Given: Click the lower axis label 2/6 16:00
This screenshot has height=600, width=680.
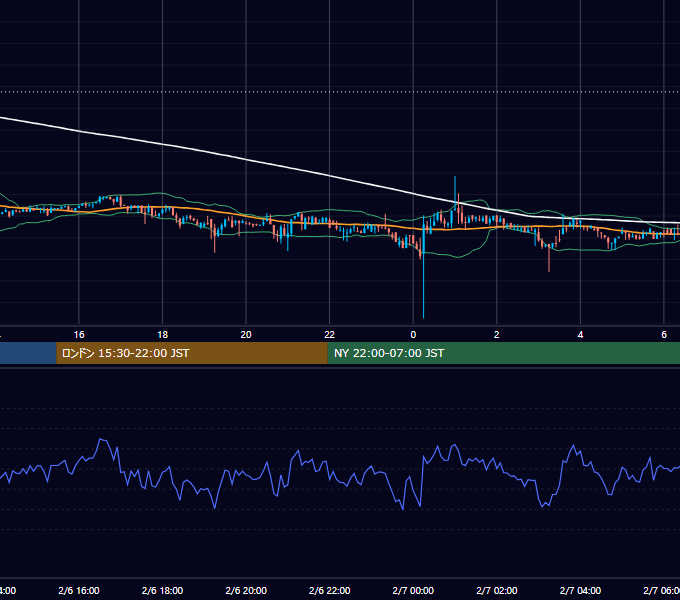Looking at the screenshot, I should click(x=79, y=590).
